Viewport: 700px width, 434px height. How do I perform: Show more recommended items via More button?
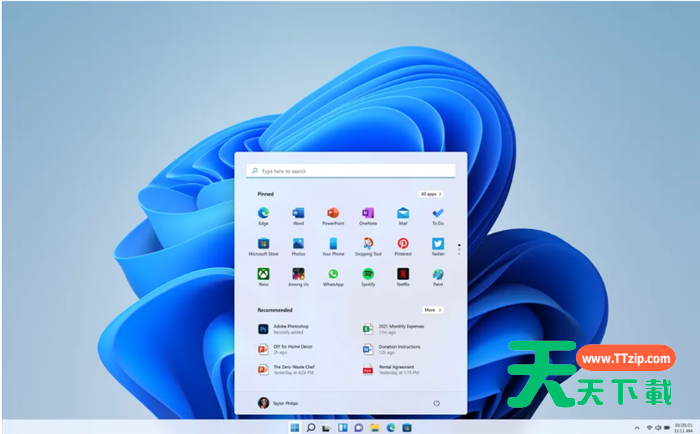click(433, 310)
